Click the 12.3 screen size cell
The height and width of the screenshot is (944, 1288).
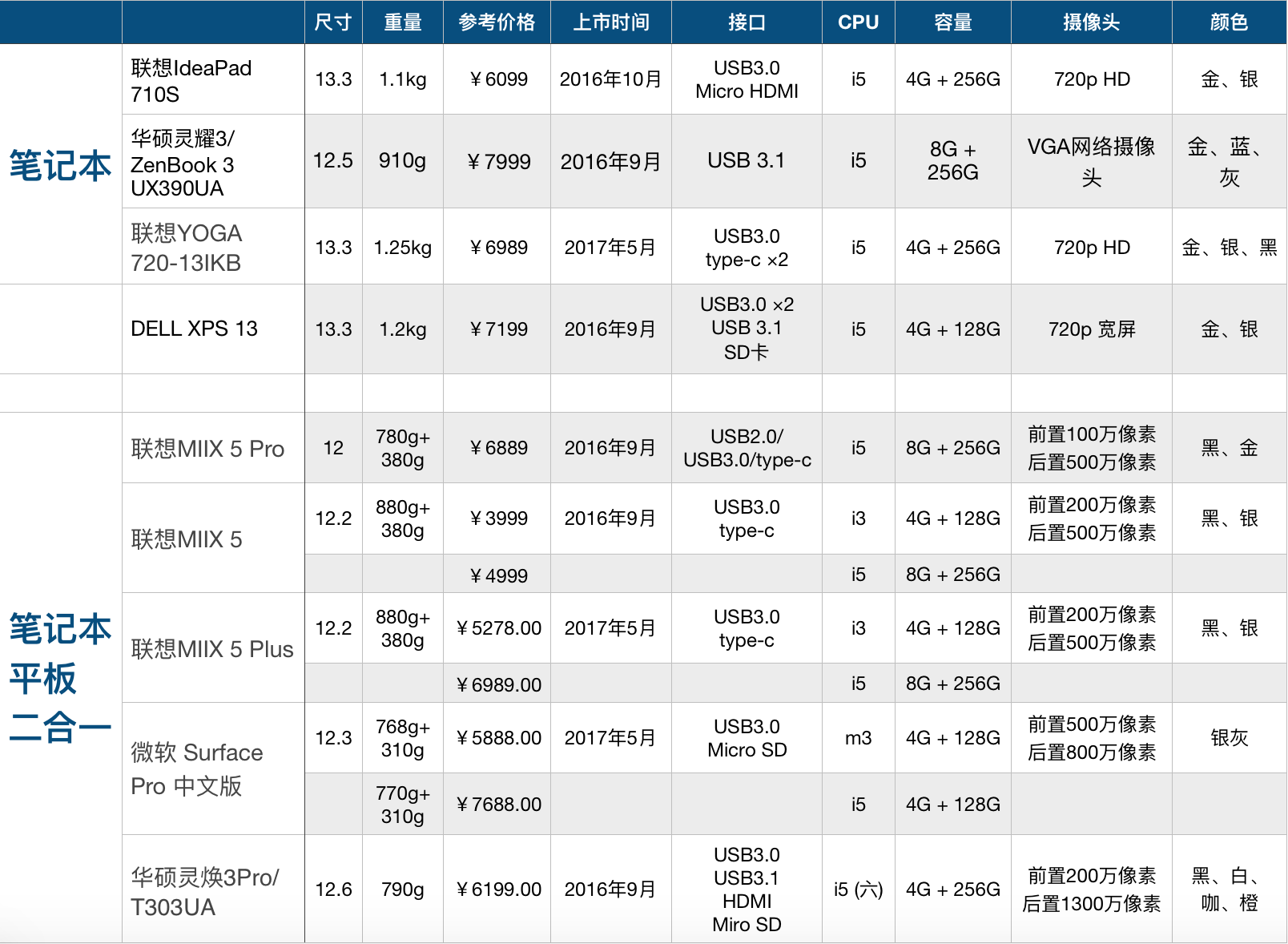tap(333, 738)
